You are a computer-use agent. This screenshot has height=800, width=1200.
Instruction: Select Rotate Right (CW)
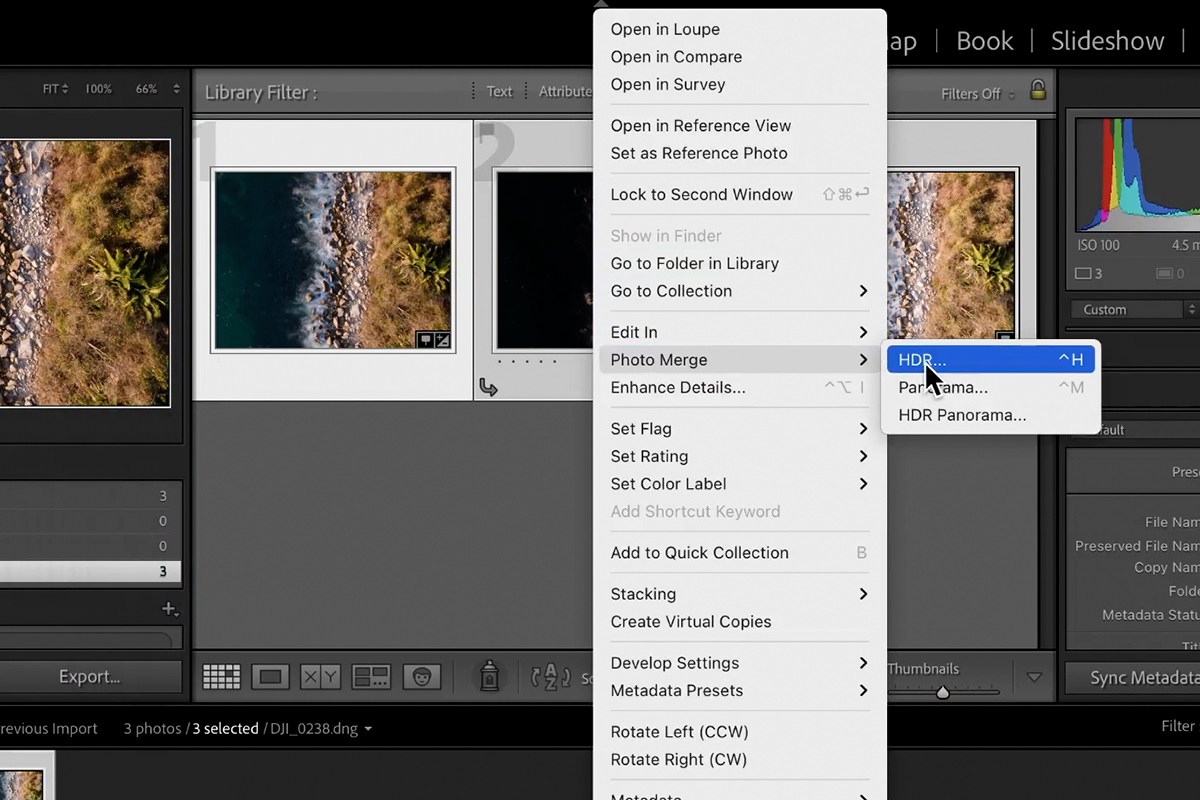click(x=740, y=759)
